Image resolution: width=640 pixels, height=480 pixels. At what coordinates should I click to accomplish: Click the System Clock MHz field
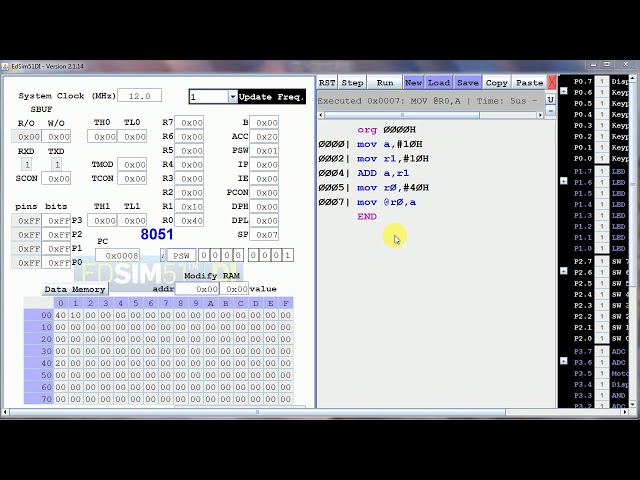(140, 96)
